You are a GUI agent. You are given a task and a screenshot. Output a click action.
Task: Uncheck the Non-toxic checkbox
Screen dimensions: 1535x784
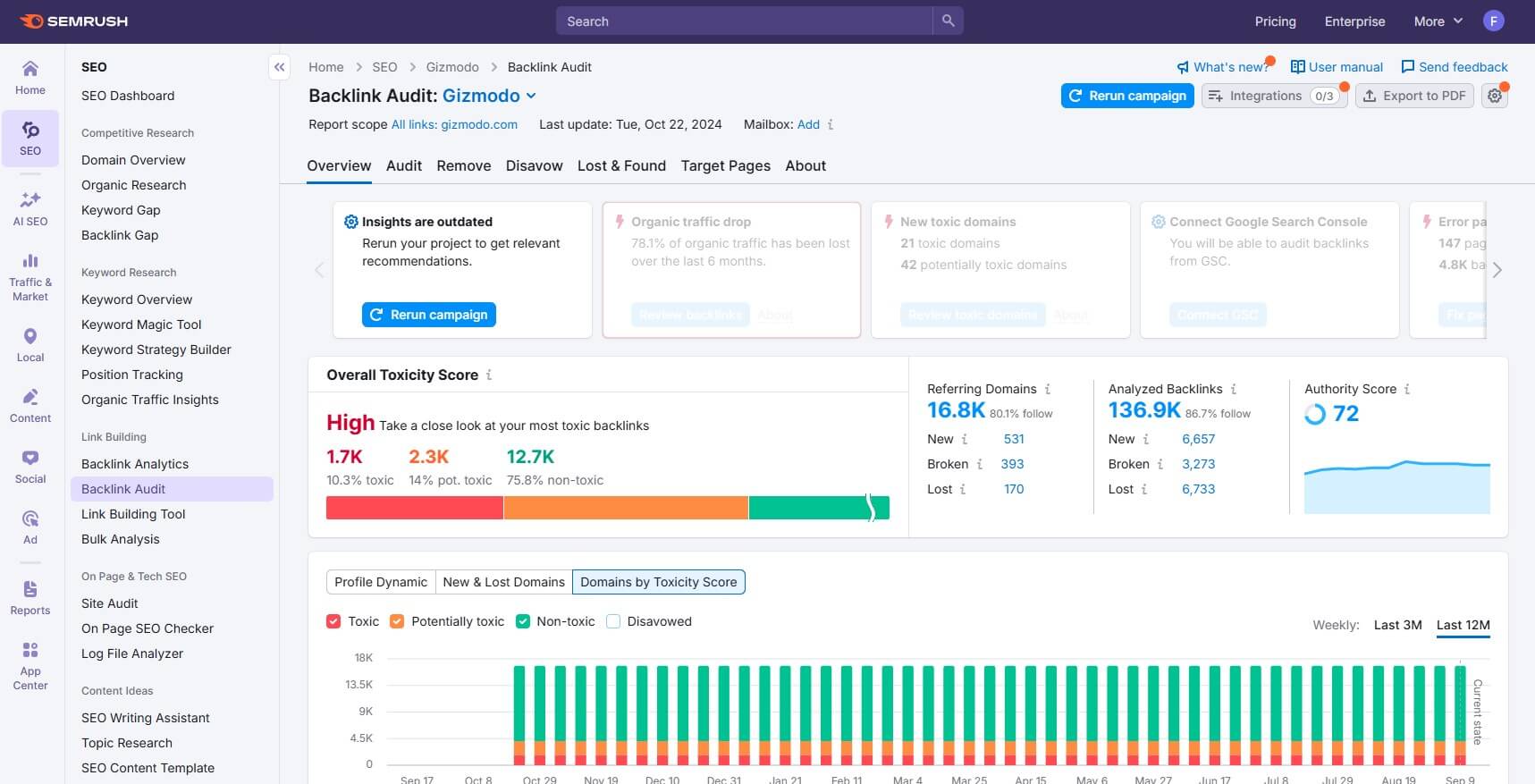coord(523,621)
